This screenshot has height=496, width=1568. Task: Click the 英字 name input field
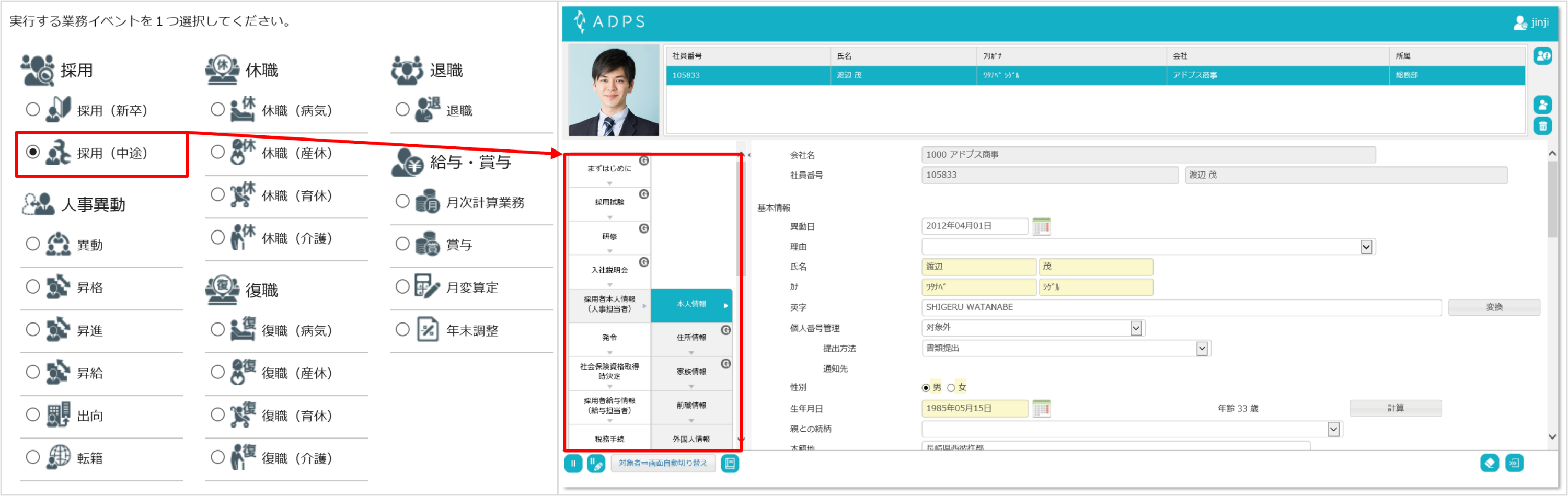1180,307
